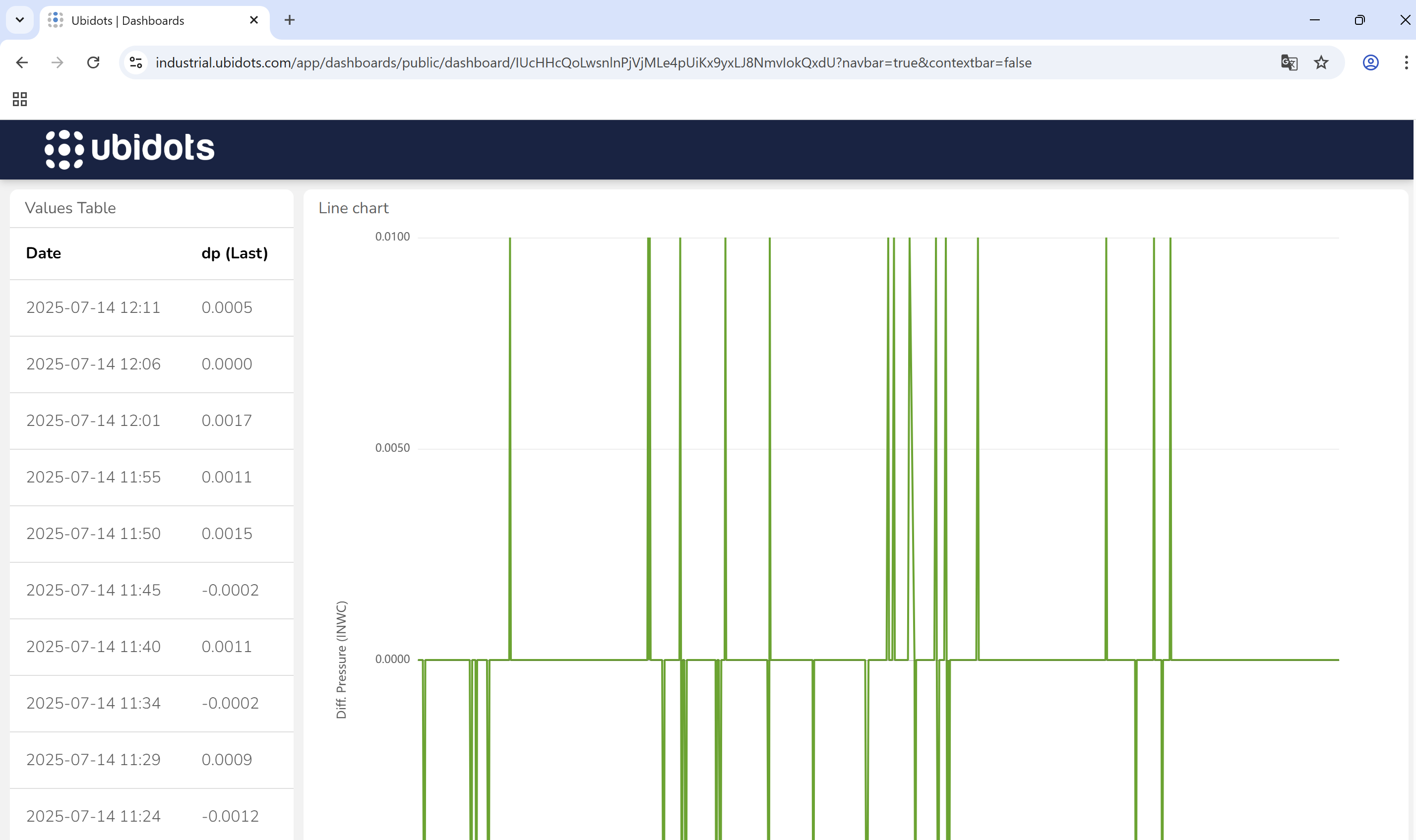Reload the Ubidots dashboard page

coord(93,62)
